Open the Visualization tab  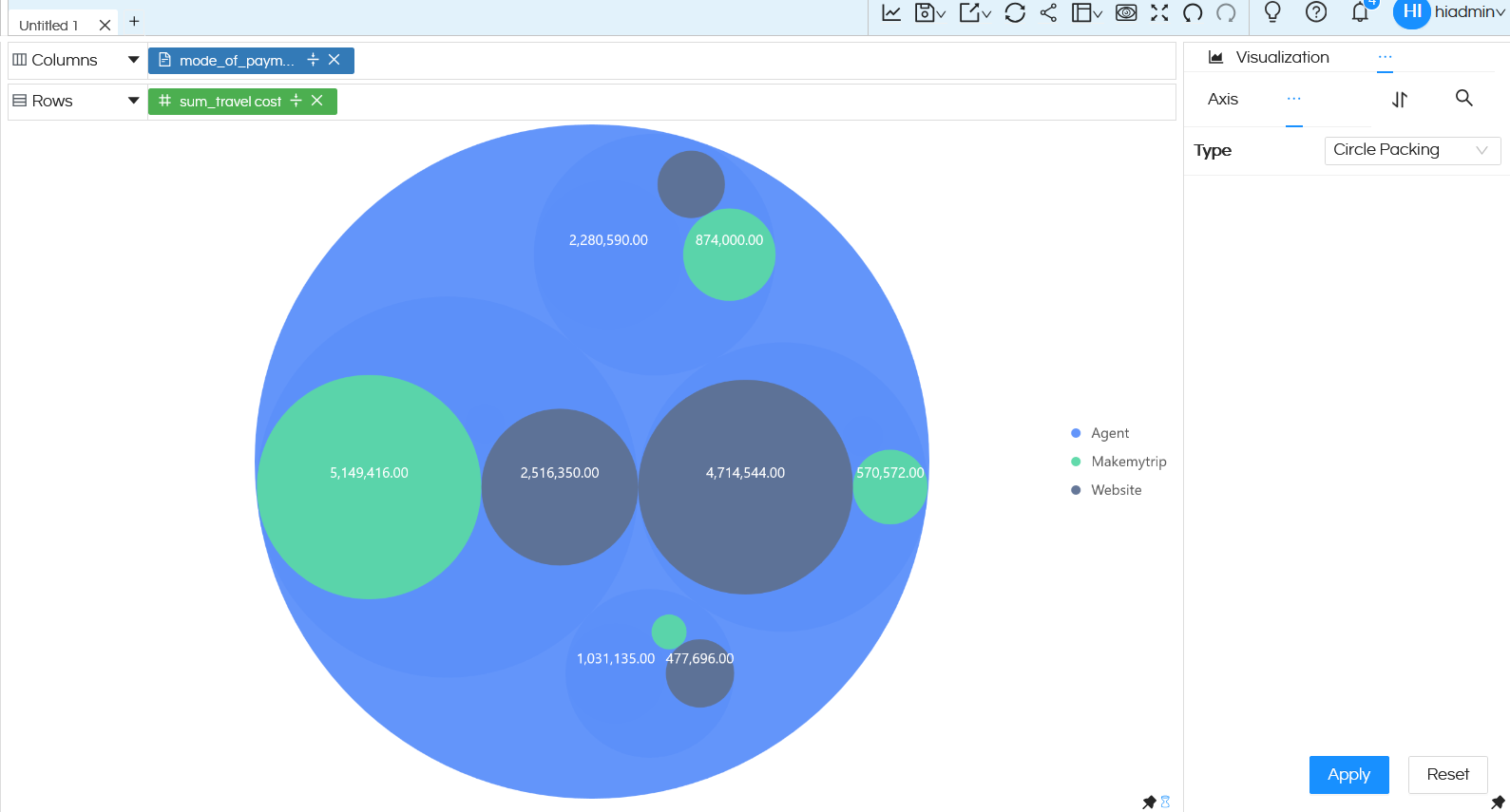[x=1269, y=57]
